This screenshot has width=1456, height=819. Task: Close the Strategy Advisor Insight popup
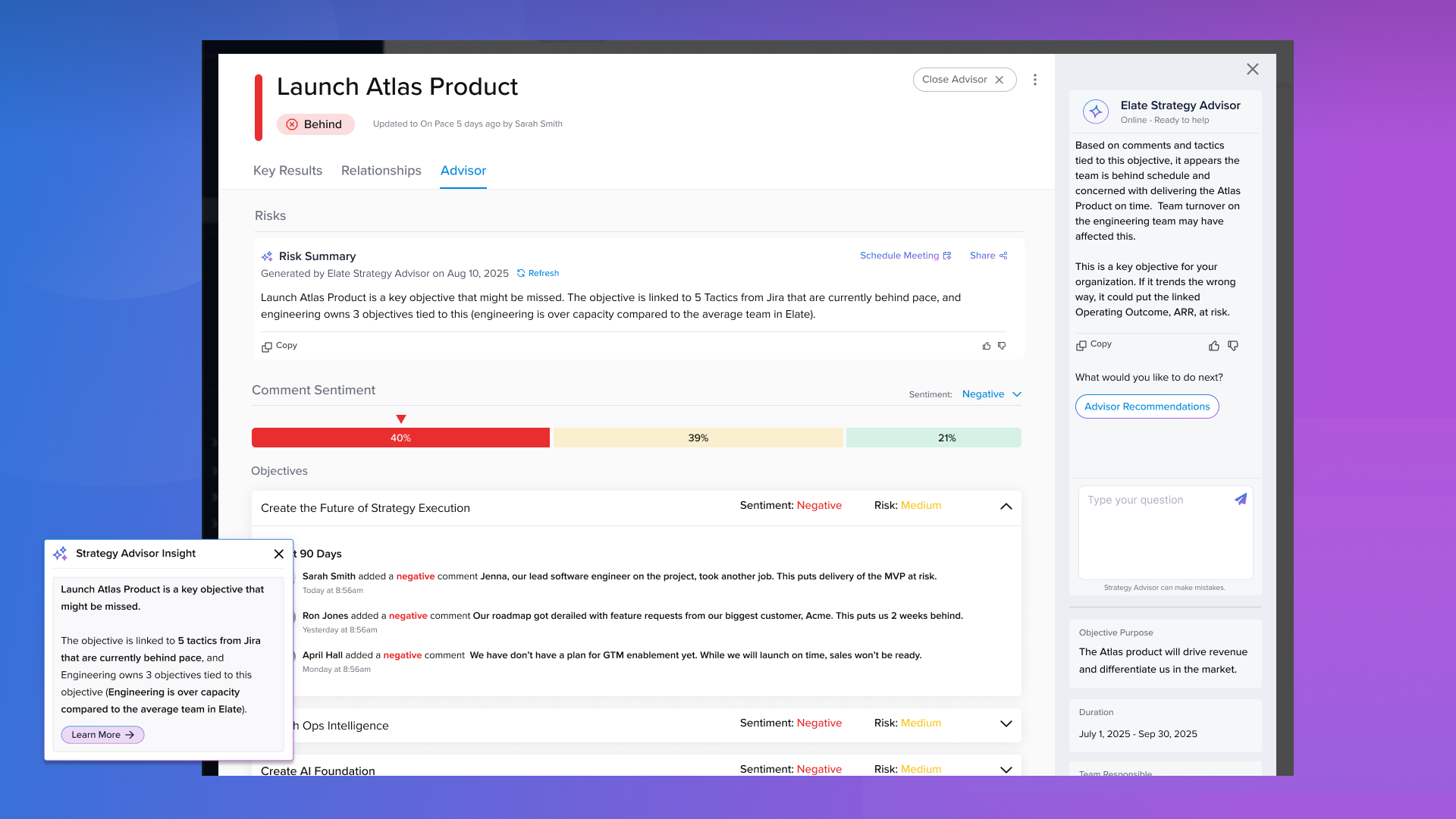coord(279,554)
